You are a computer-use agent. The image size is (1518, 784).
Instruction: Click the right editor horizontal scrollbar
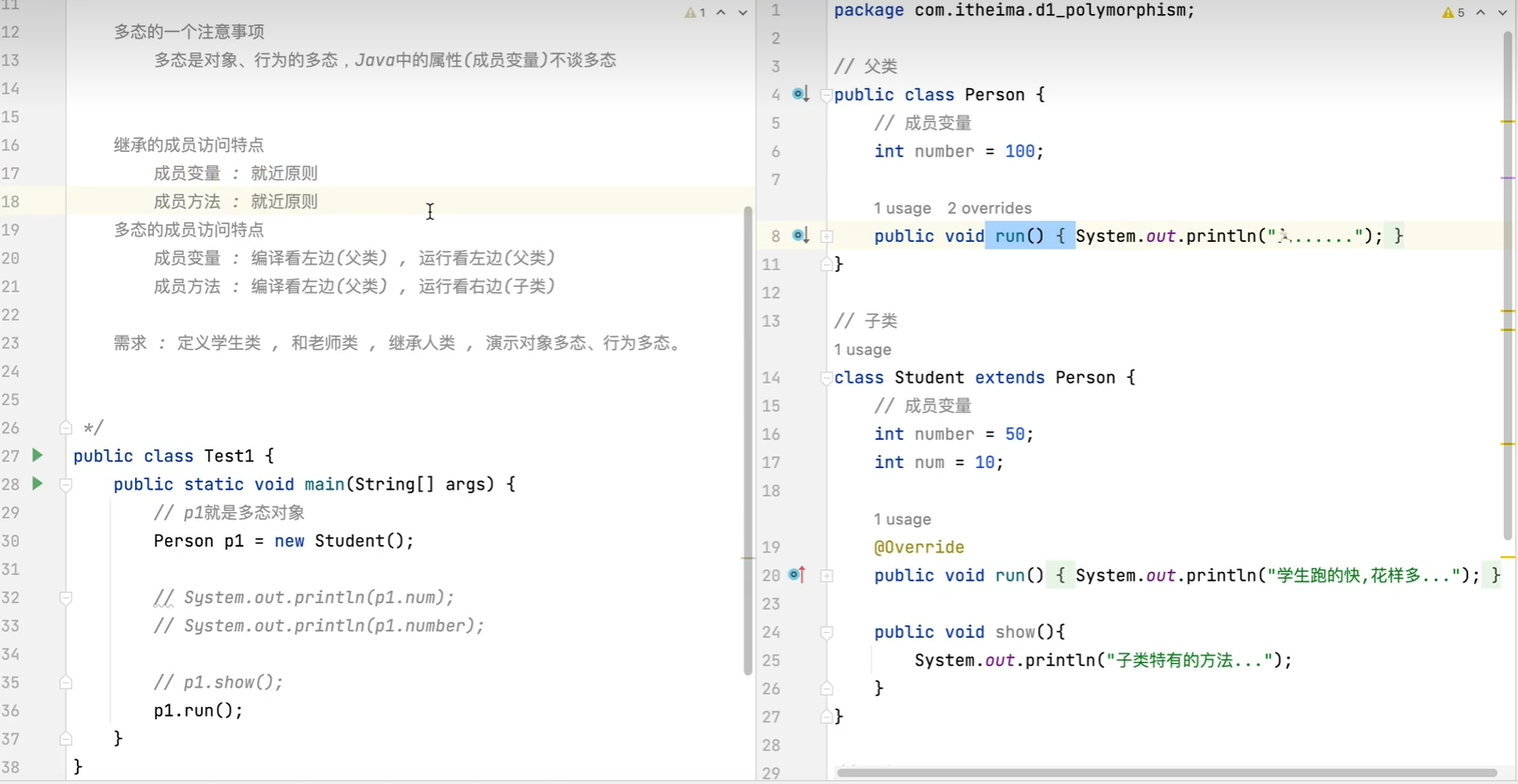(1166, 773)
